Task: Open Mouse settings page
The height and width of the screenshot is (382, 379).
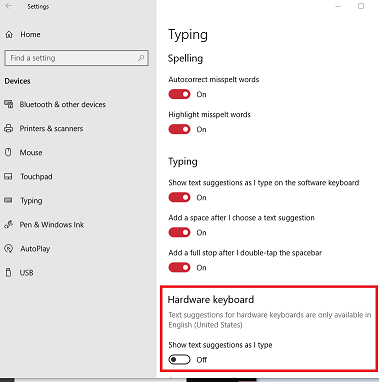Action: 31,152
